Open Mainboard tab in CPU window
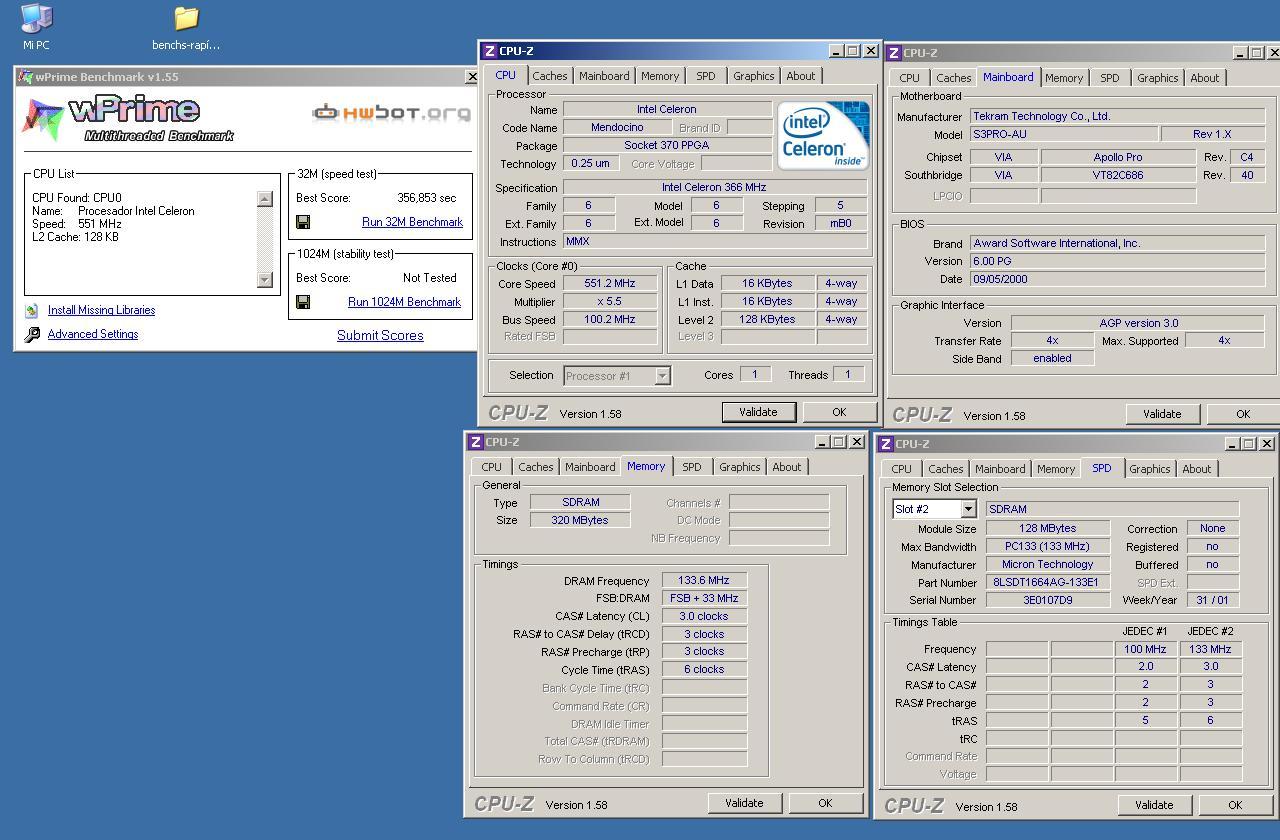The image size is (1280, 840). click(604, 76)
